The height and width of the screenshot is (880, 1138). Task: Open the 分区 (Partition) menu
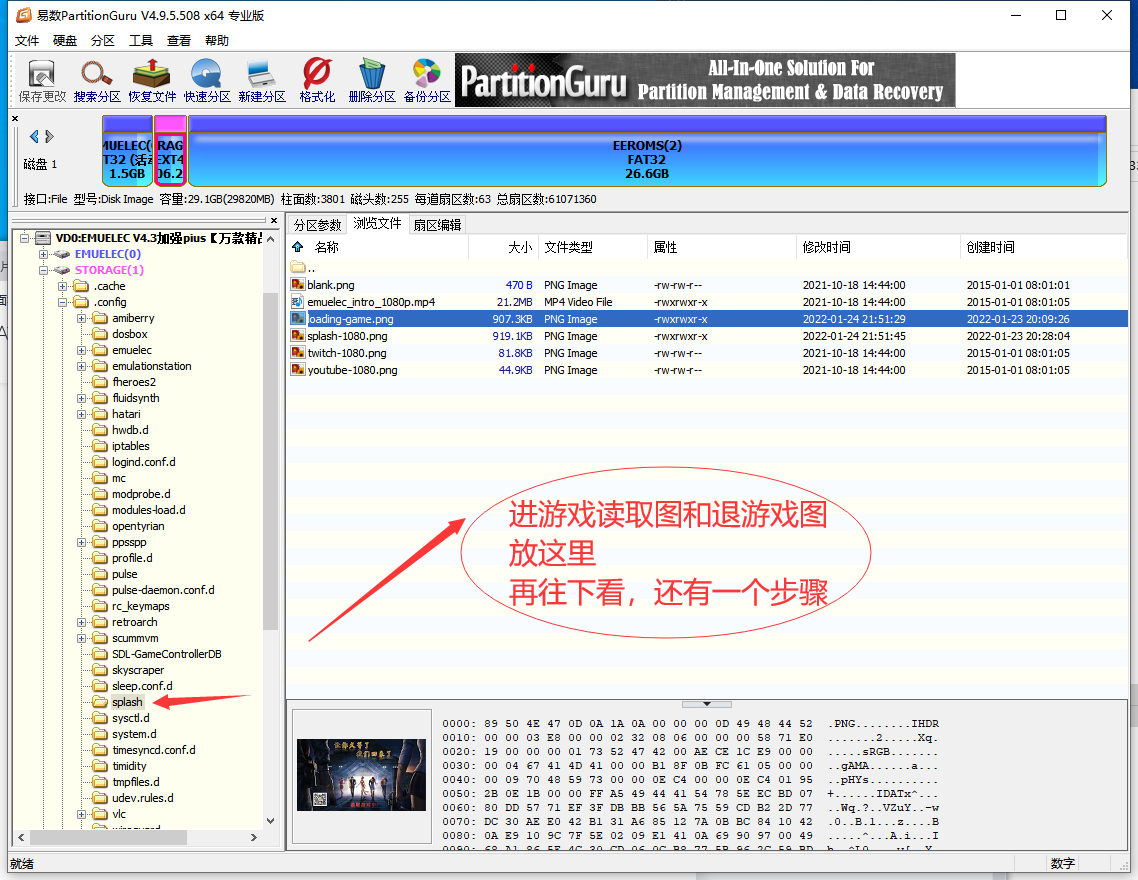pos(102,41)
